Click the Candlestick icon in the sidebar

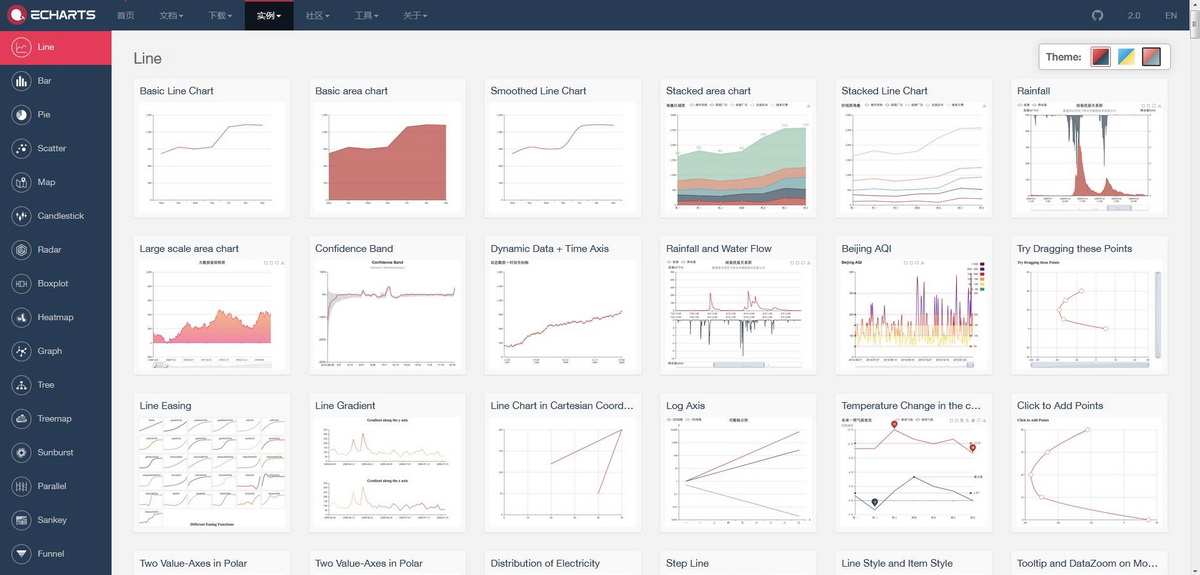pyautogui.click(x=21, y=216)
